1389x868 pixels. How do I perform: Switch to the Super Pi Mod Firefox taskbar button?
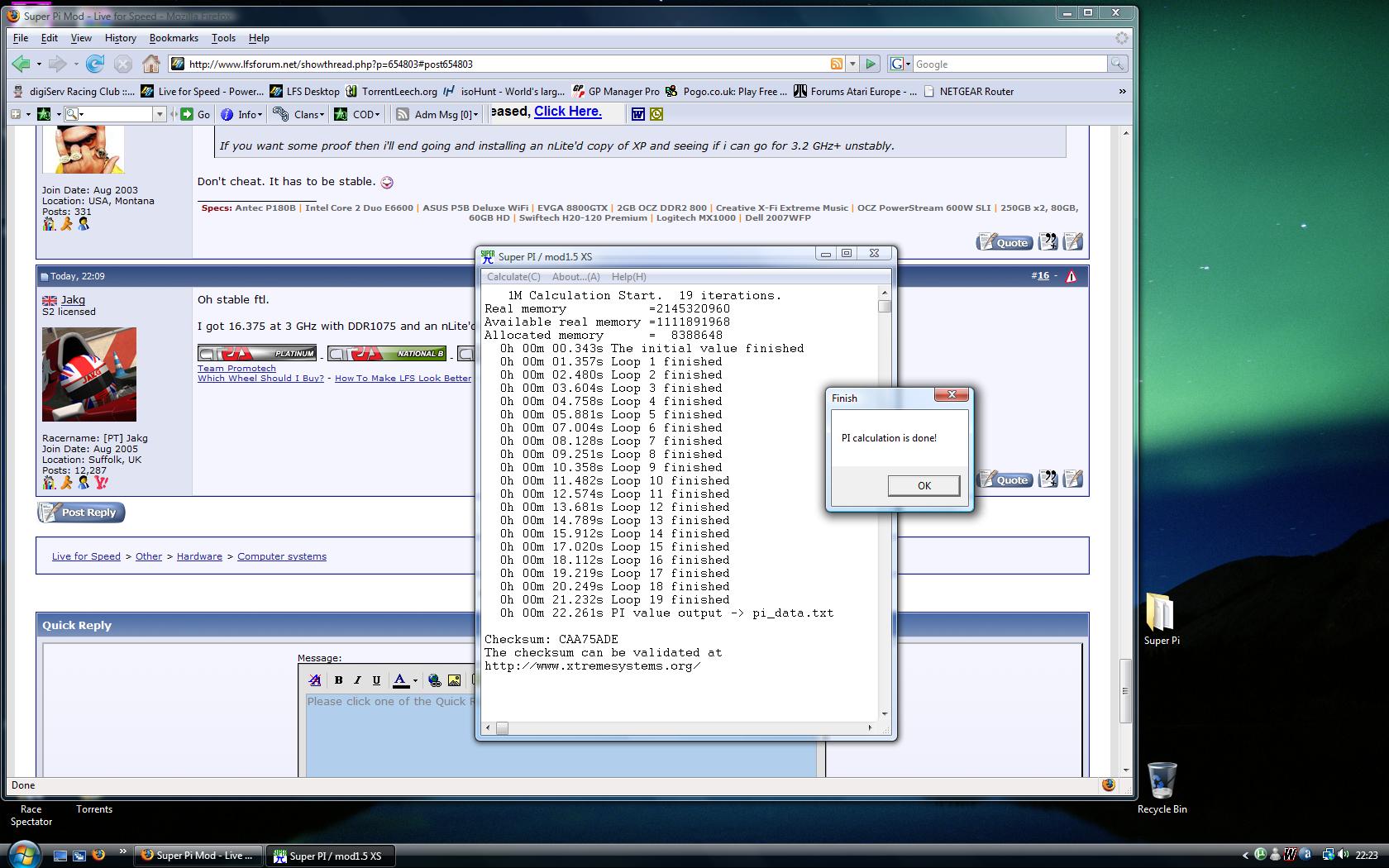click(198, 856)
